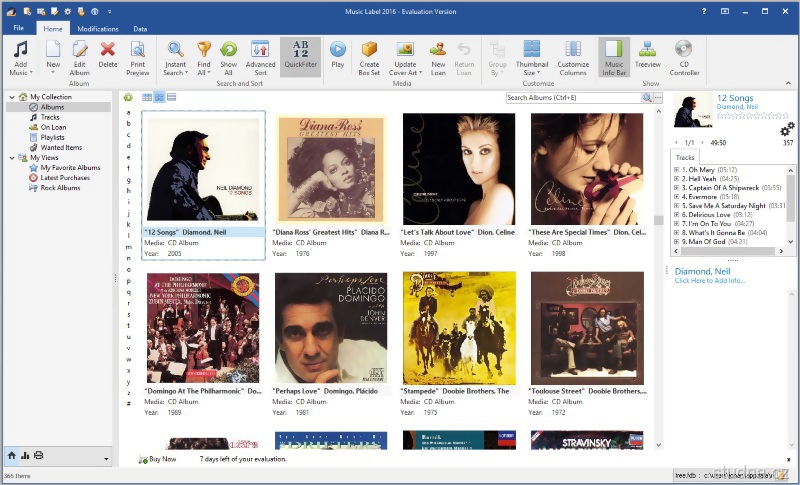Open Latest Purchases view

pyautogui.click(x=65, y=177)
